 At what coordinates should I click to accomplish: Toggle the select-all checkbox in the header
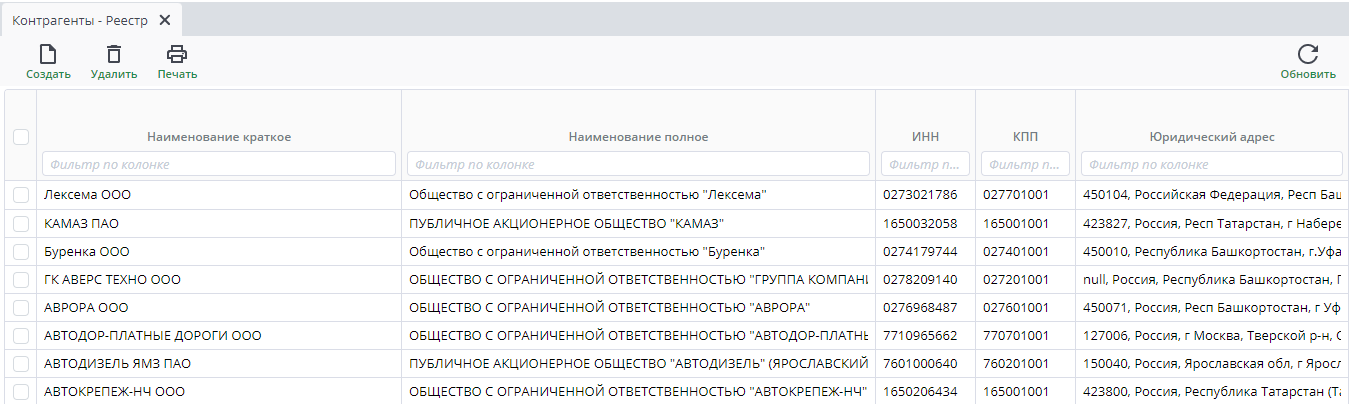21,137
